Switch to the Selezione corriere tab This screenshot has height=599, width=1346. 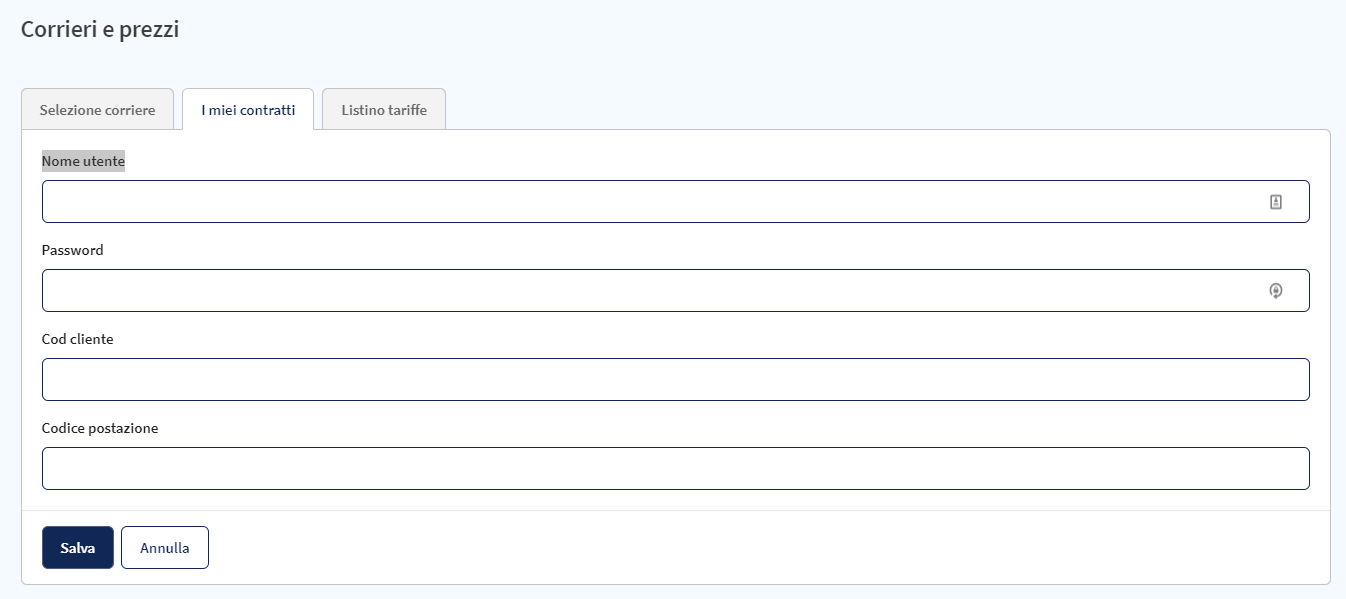[x=98, y=110]
